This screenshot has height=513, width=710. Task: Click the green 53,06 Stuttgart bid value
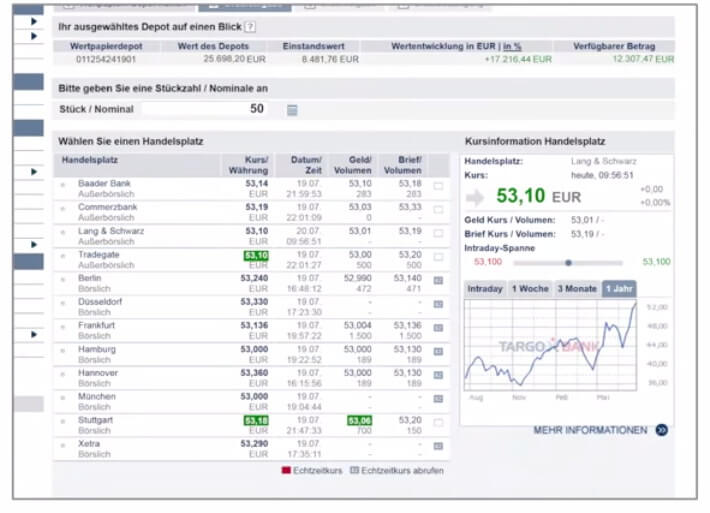coord(360,421)
